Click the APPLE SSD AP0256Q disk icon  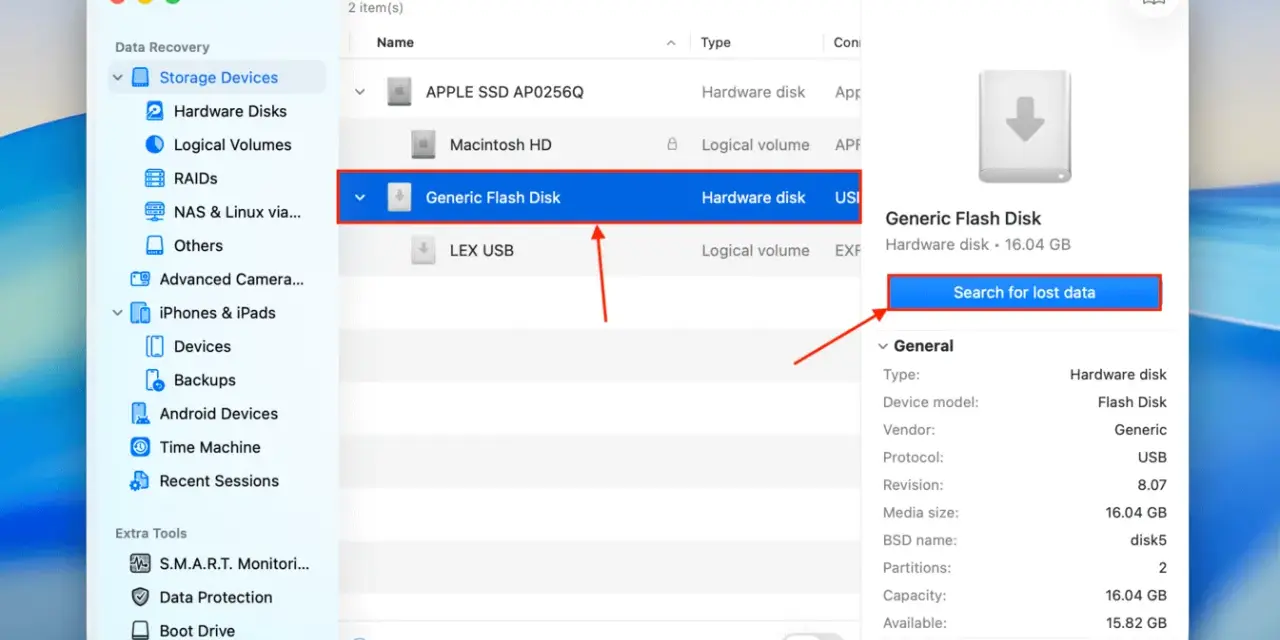click(399, 92)
